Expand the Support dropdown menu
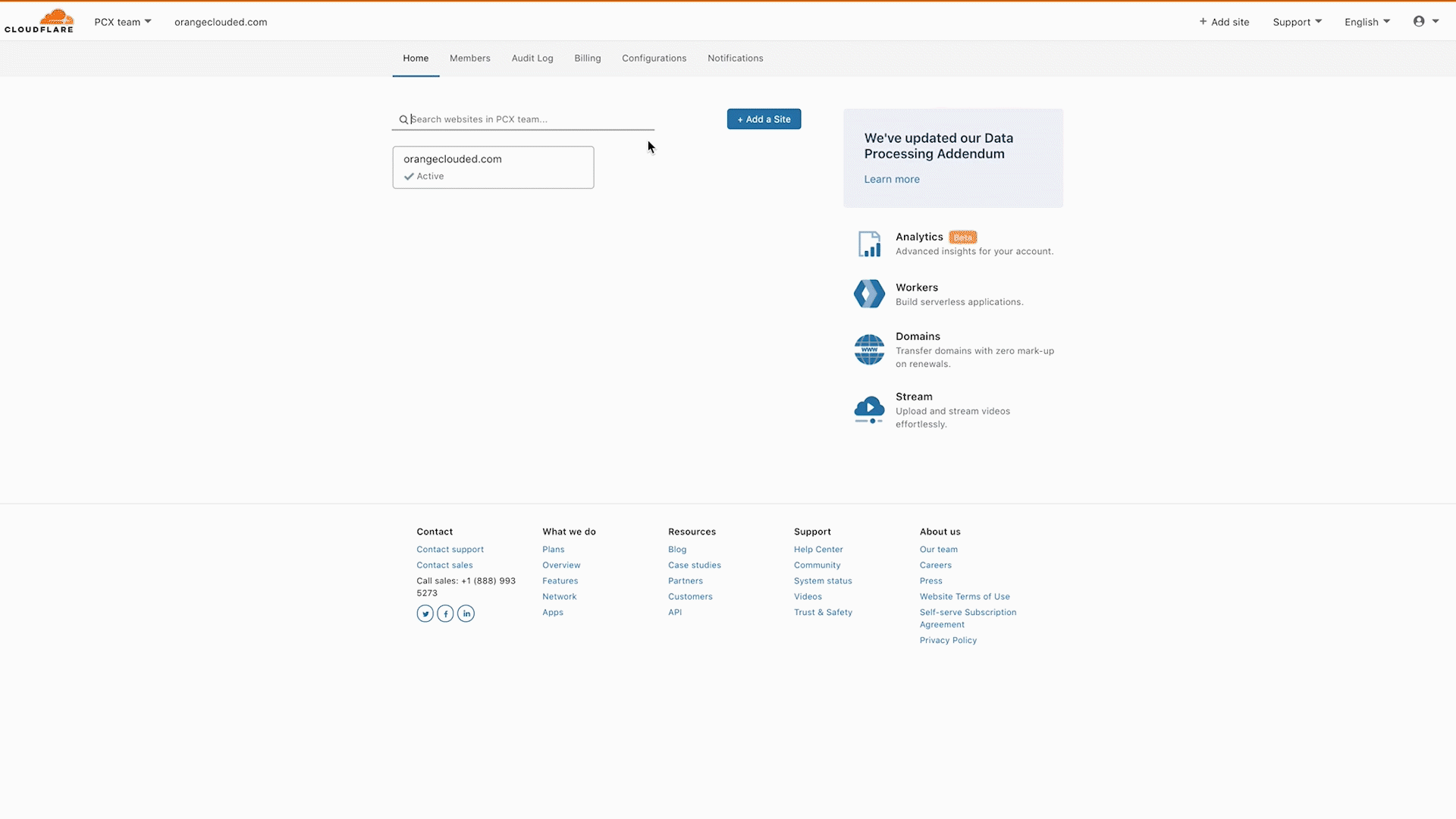This screenshot has height=819, width=1456. [1297, 22]
